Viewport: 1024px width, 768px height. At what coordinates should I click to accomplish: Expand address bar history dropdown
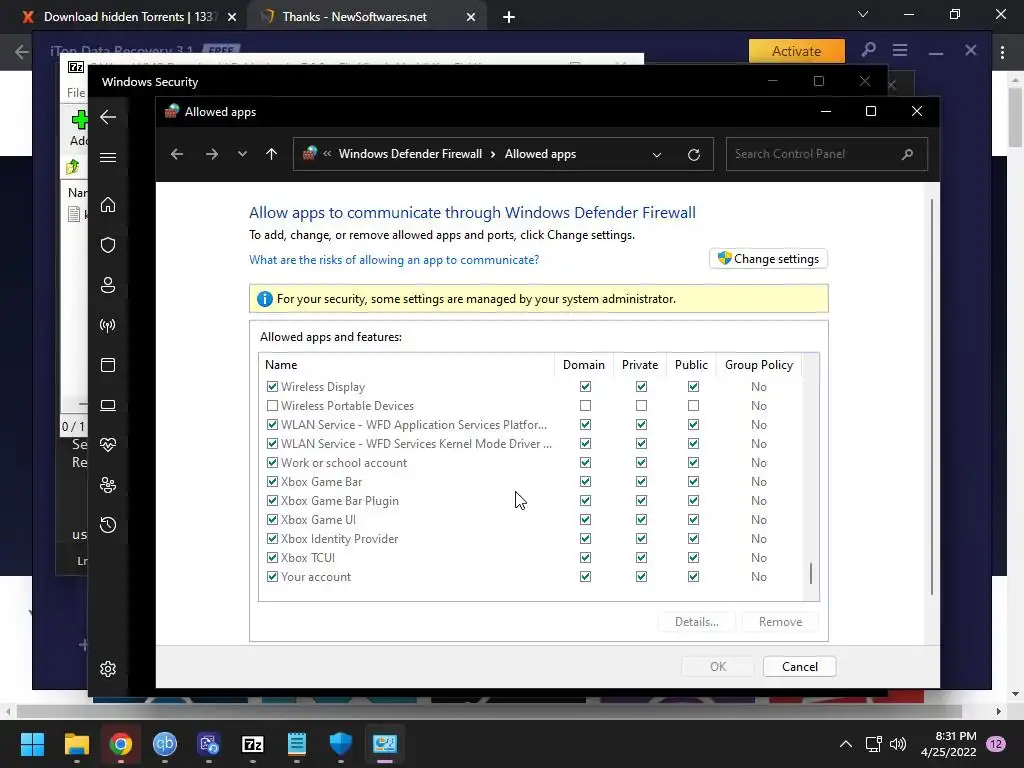point(657,155)
